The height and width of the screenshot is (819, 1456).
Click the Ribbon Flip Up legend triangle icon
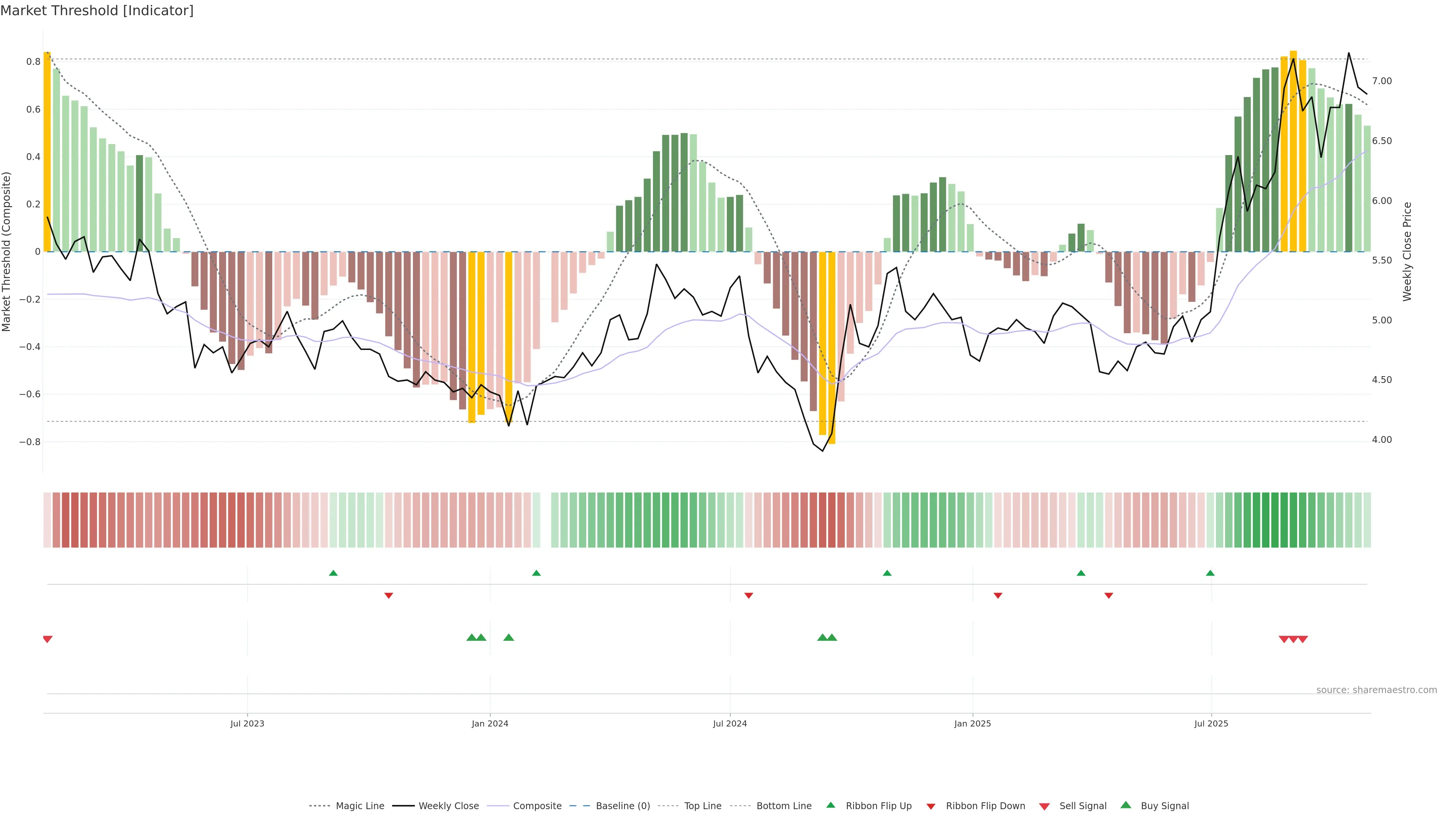point(830,805)
